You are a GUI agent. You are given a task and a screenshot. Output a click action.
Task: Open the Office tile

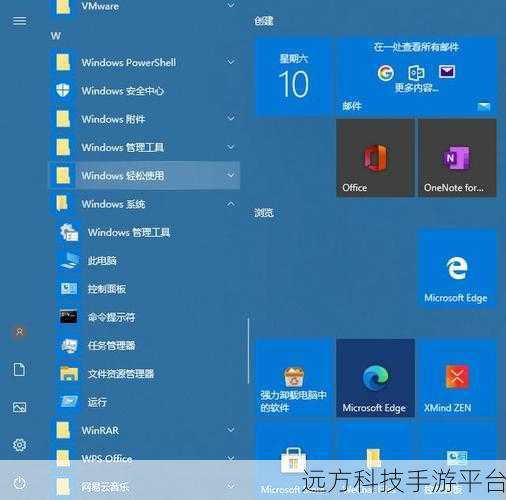point(375,158)
